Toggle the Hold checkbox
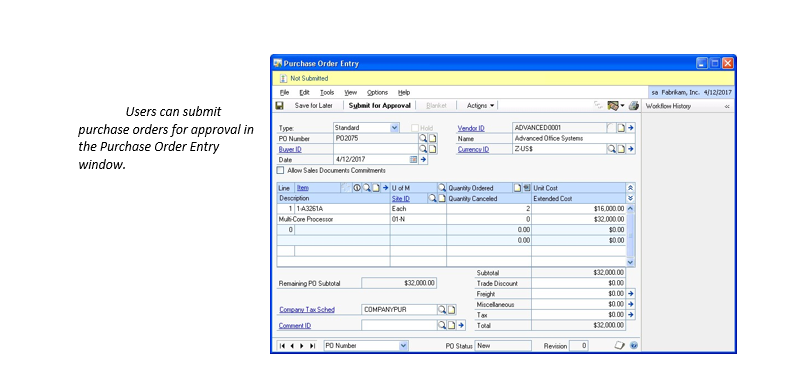This screenshot has height=375, width=793. 415,128
